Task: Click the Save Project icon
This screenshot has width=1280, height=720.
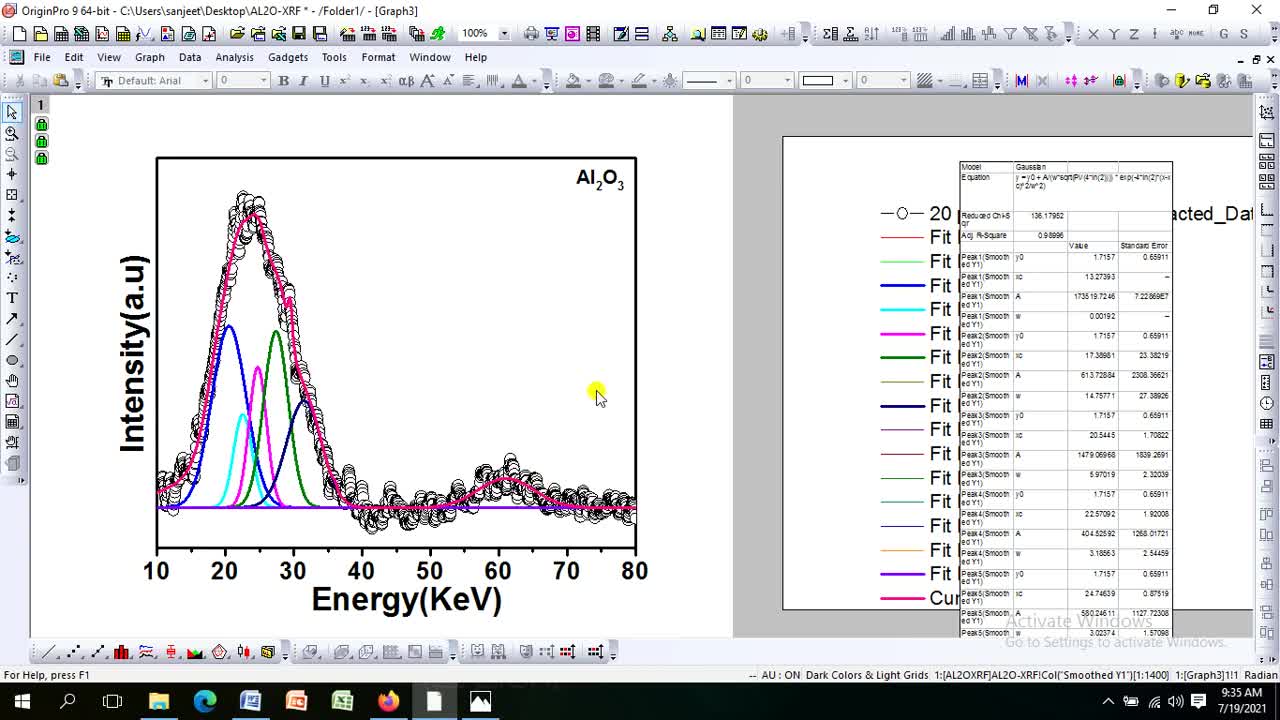Action: (299, 33)
